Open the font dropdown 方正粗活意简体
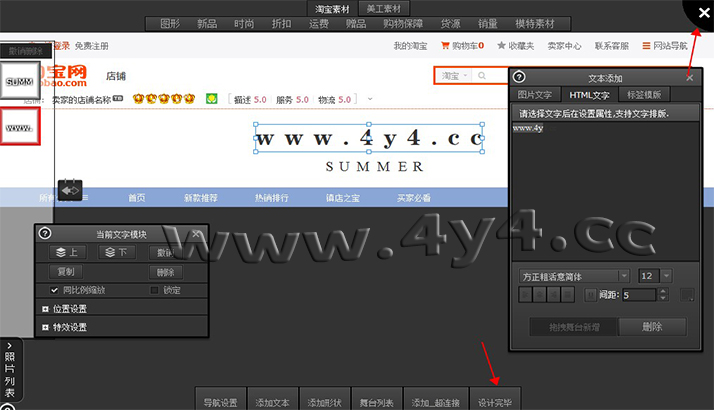714x410 pixels. pyautogui.click(x=575, y=275)
